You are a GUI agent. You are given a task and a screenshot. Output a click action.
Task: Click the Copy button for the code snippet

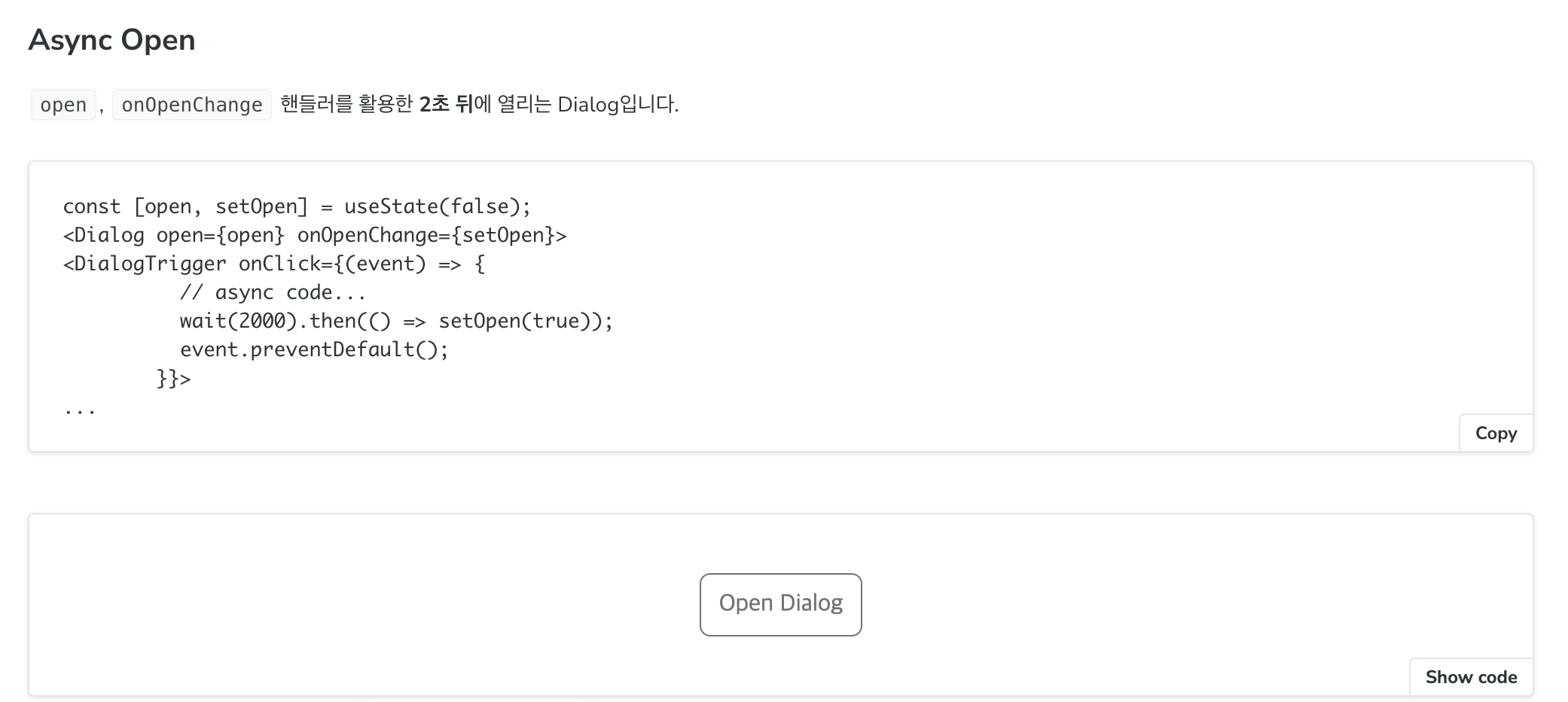click(x=1495, y=432)
